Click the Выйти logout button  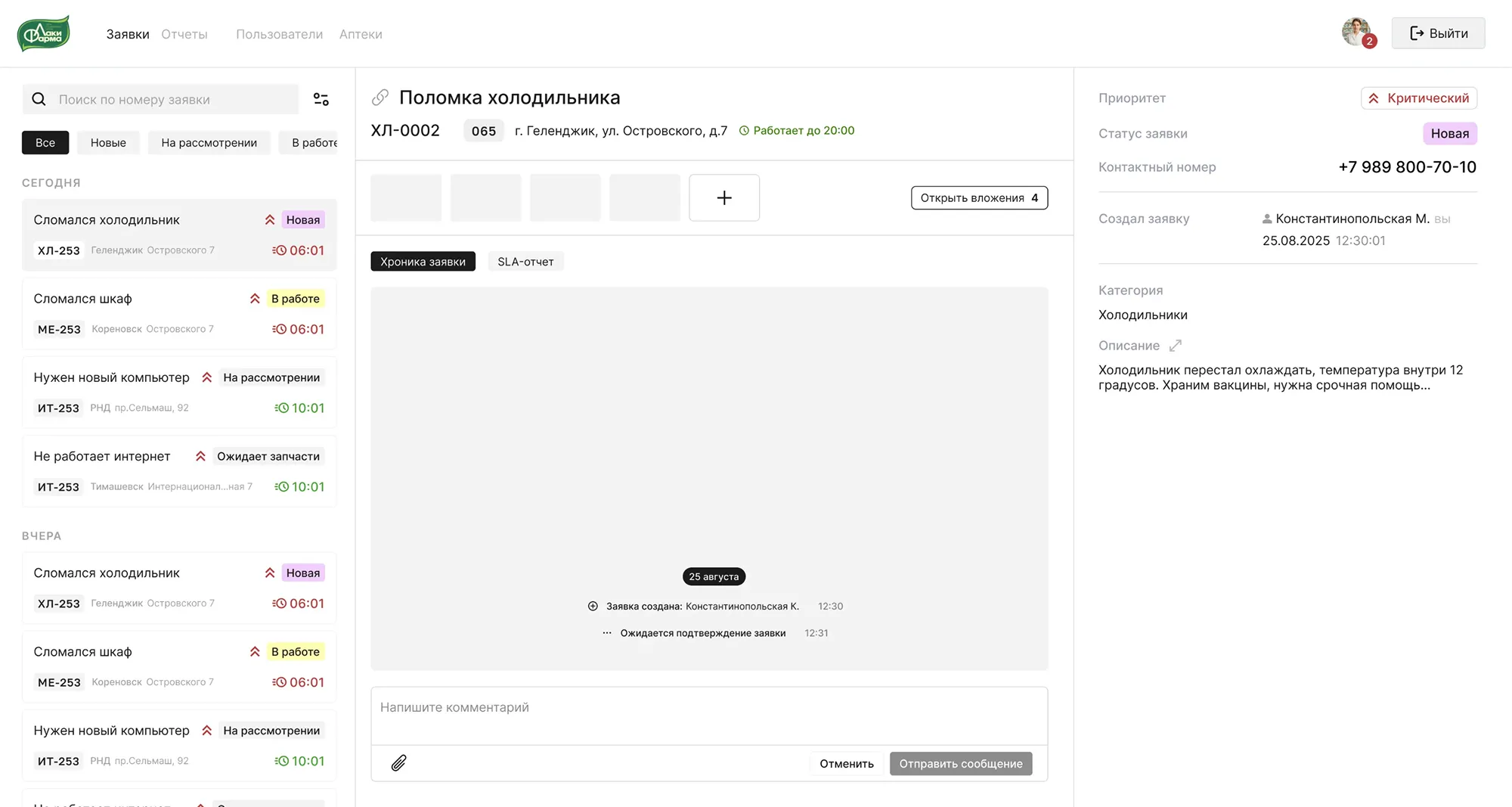[1438, 33]
